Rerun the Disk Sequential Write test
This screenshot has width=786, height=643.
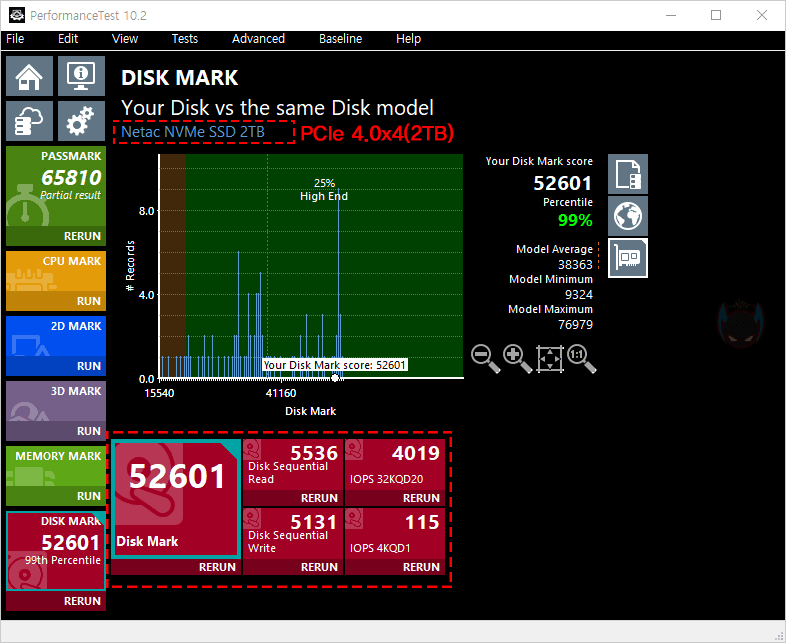pos(293,567)
